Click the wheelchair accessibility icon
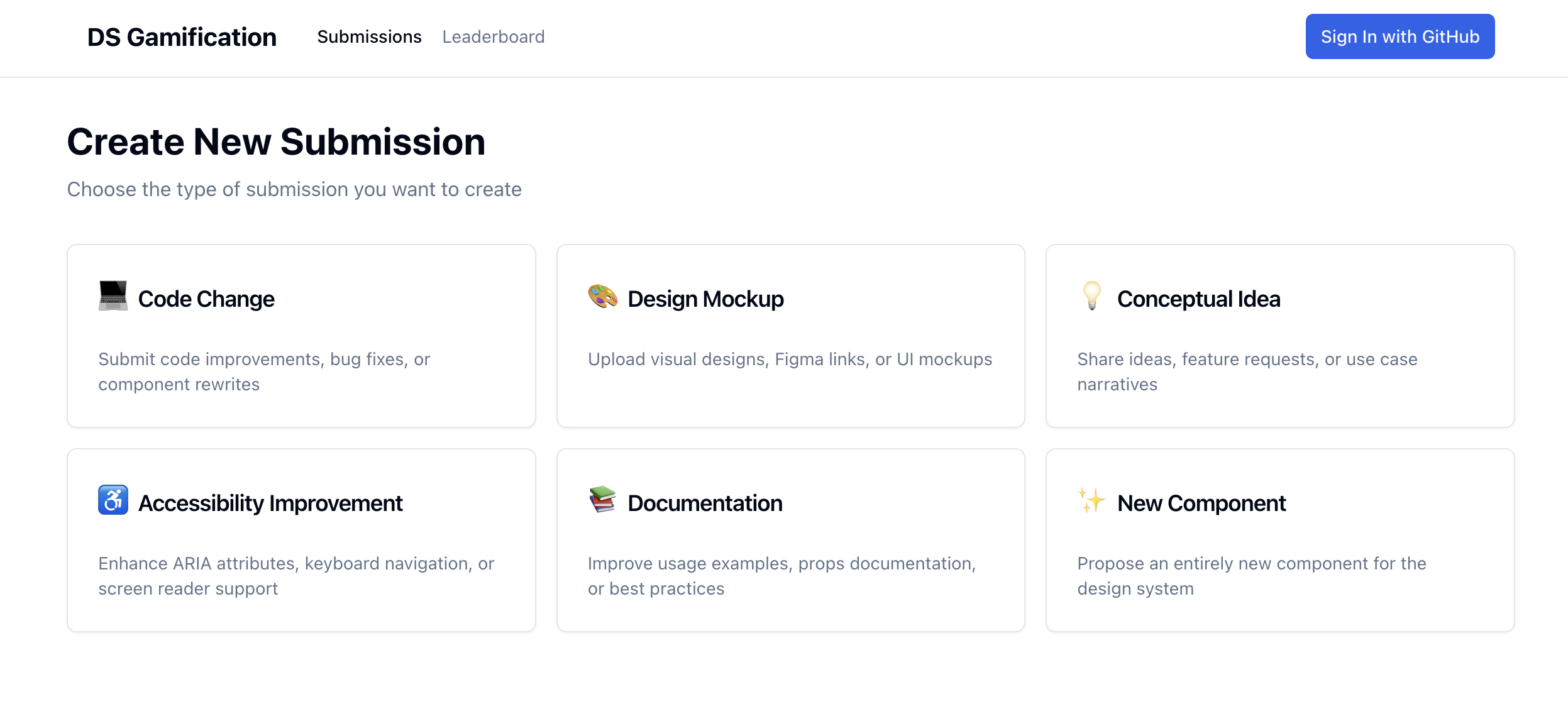The image size is (1568, 709). tap(113, 500)
